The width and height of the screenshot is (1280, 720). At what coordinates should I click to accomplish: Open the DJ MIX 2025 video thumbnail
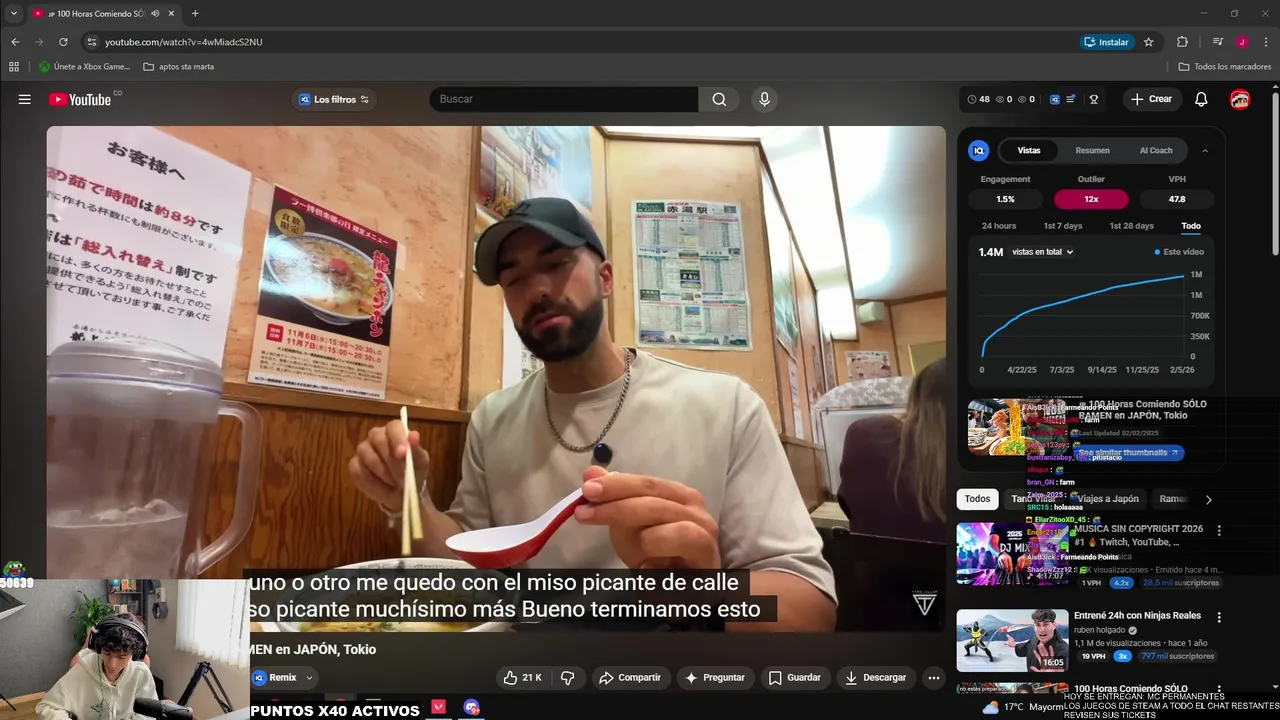(1012, 554)
